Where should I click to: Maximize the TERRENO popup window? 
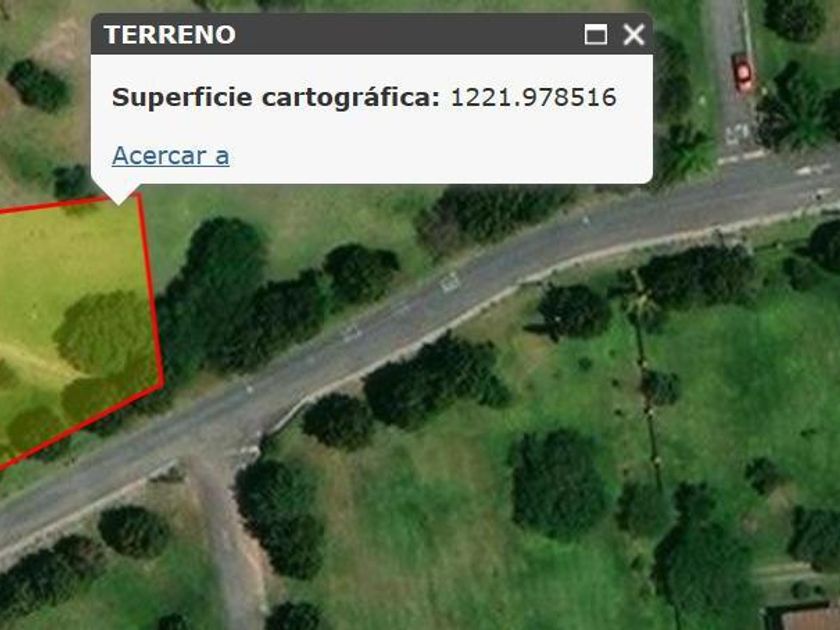pos(596,35)
